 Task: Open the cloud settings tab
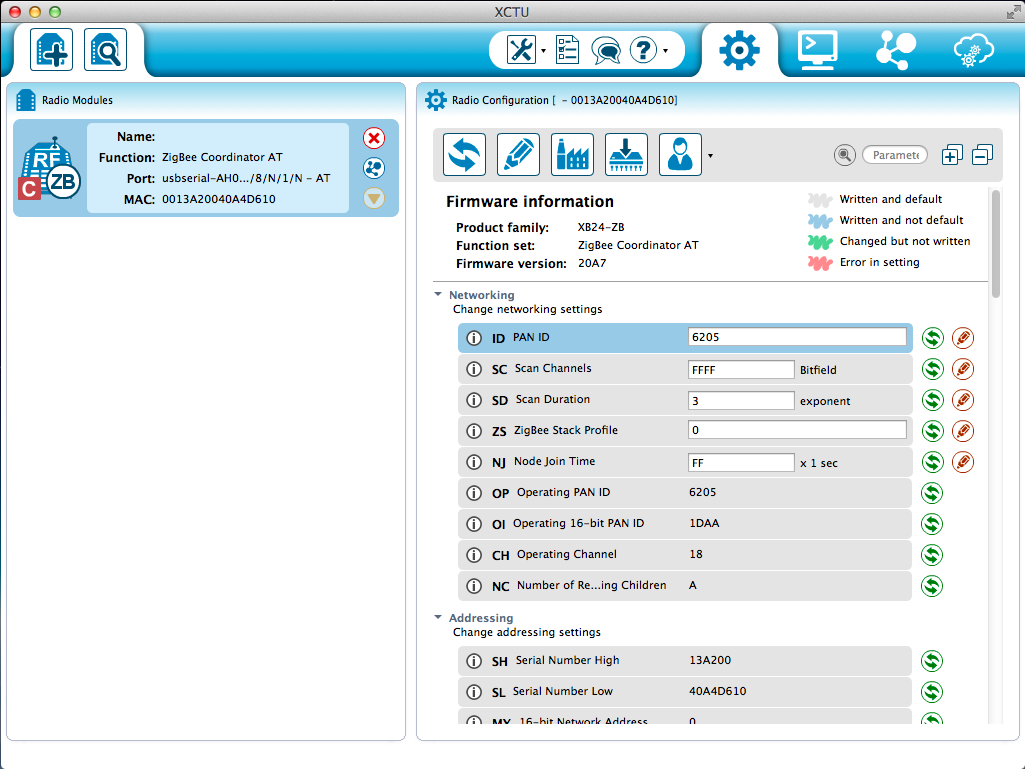[x=973, y=50]
